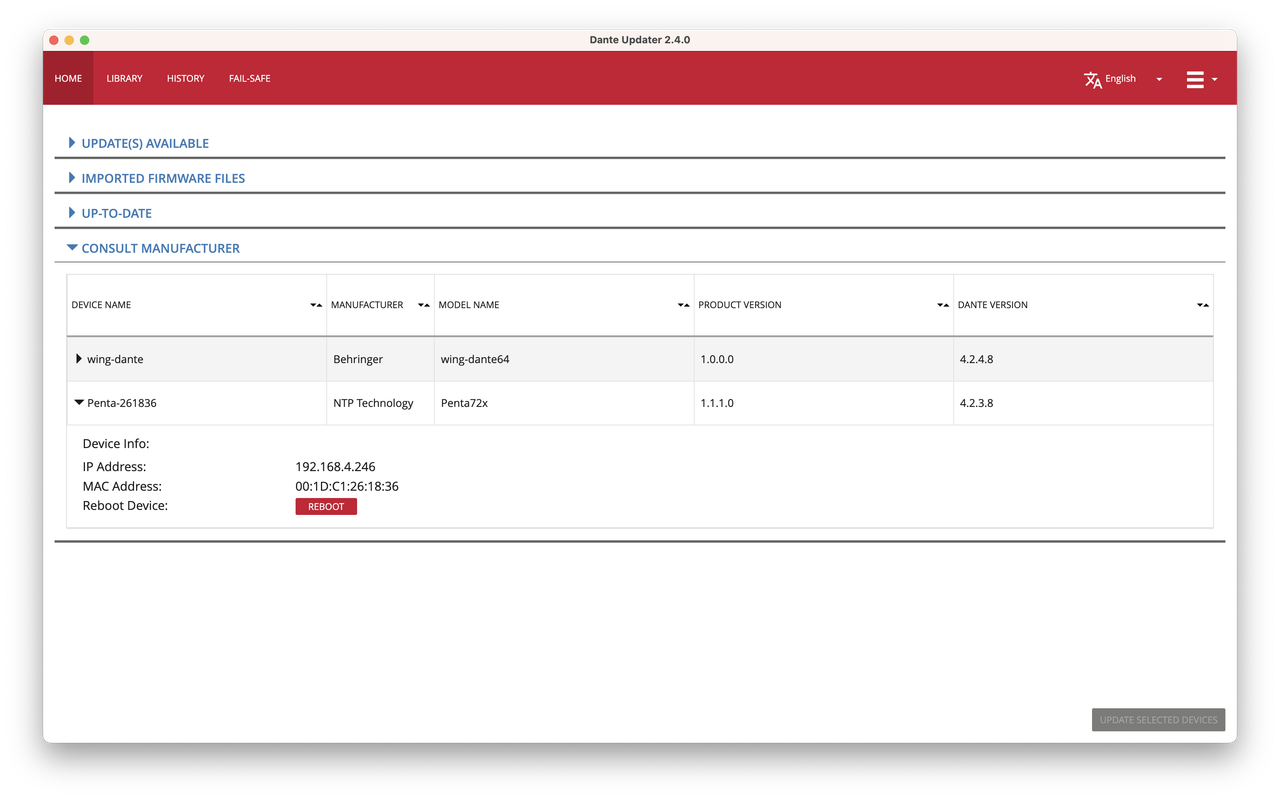Click the Penta72x model name
Screen dimensions: 1280x800
tap(464, 403)
